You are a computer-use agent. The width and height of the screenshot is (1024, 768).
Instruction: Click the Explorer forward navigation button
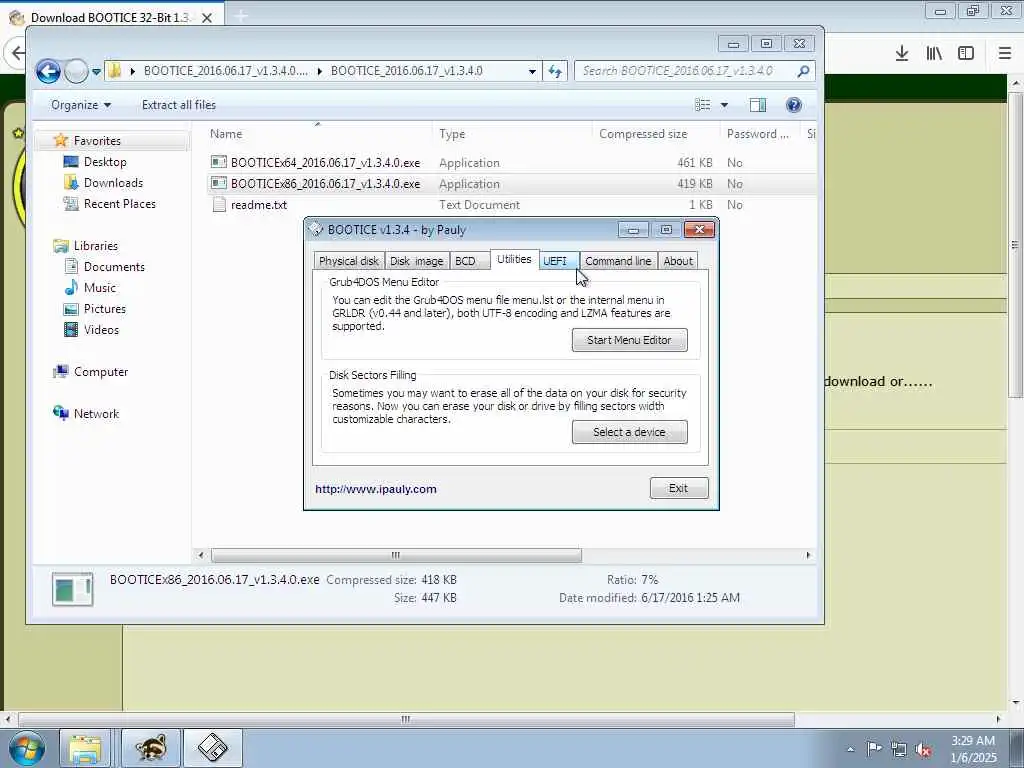click(x=76, y=71)
